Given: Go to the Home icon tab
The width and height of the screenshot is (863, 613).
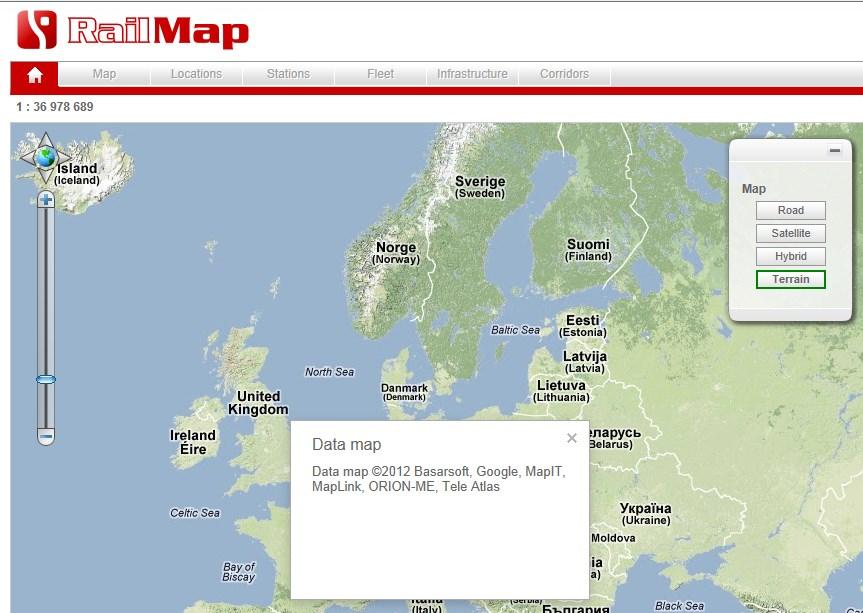Looking at the screenshot, I should [x=35, y=75].
